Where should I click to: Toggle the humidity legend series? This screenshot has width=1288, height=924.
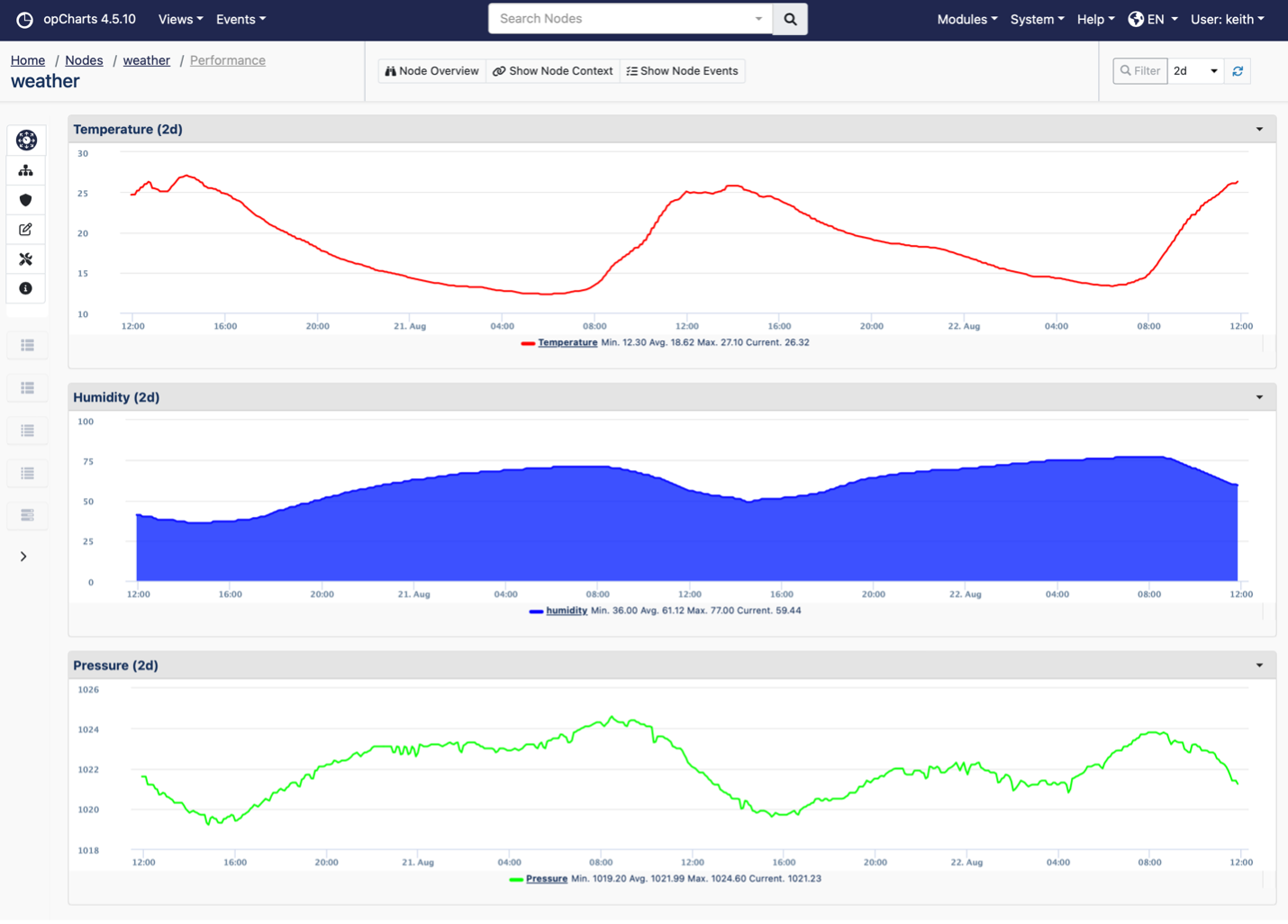(567, 611)
